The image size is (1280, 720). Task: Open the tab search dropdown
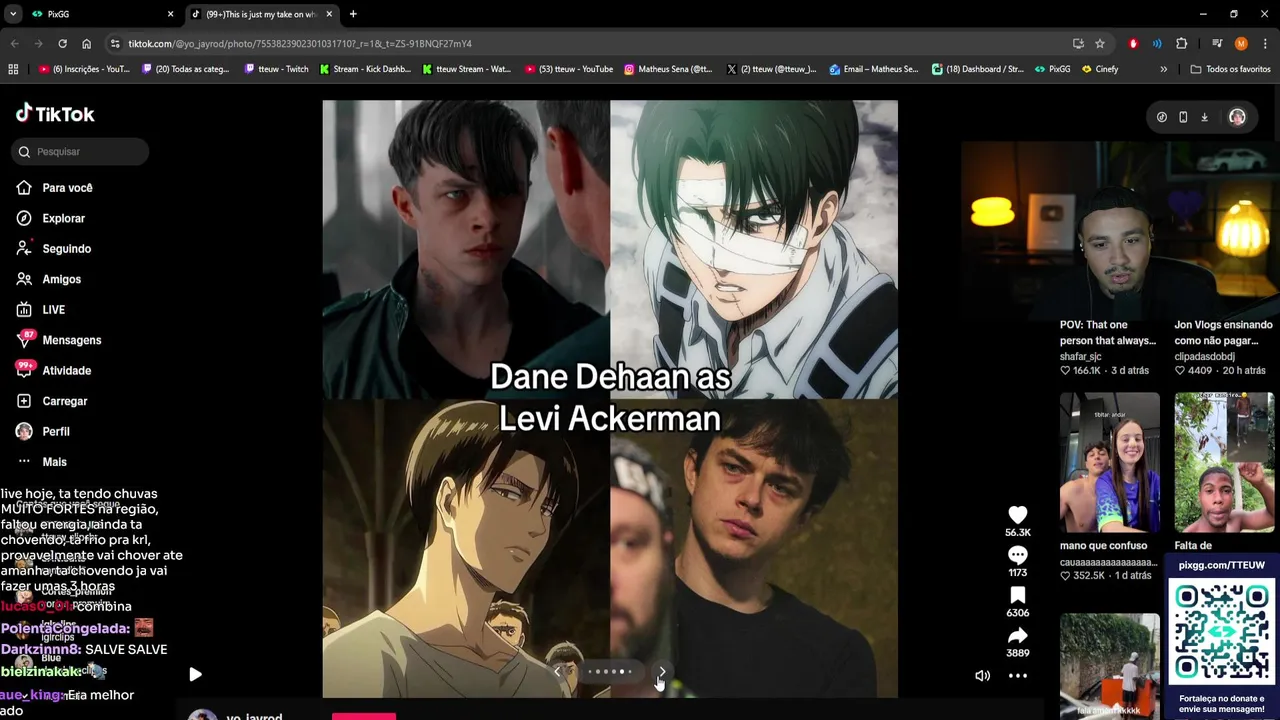point(13,14)
